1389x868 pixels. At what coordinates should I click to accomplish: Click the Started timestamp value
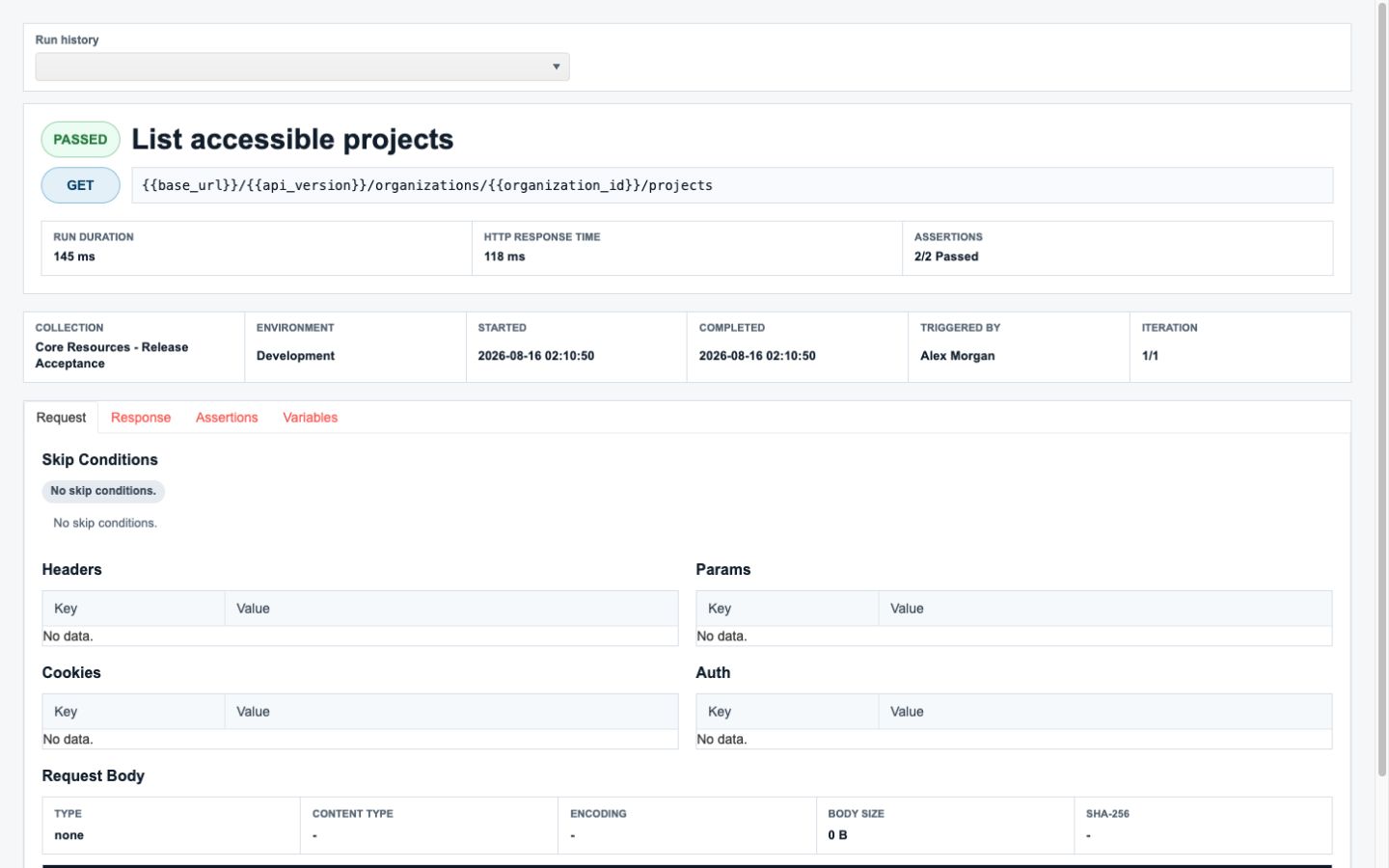click(536, 356)
